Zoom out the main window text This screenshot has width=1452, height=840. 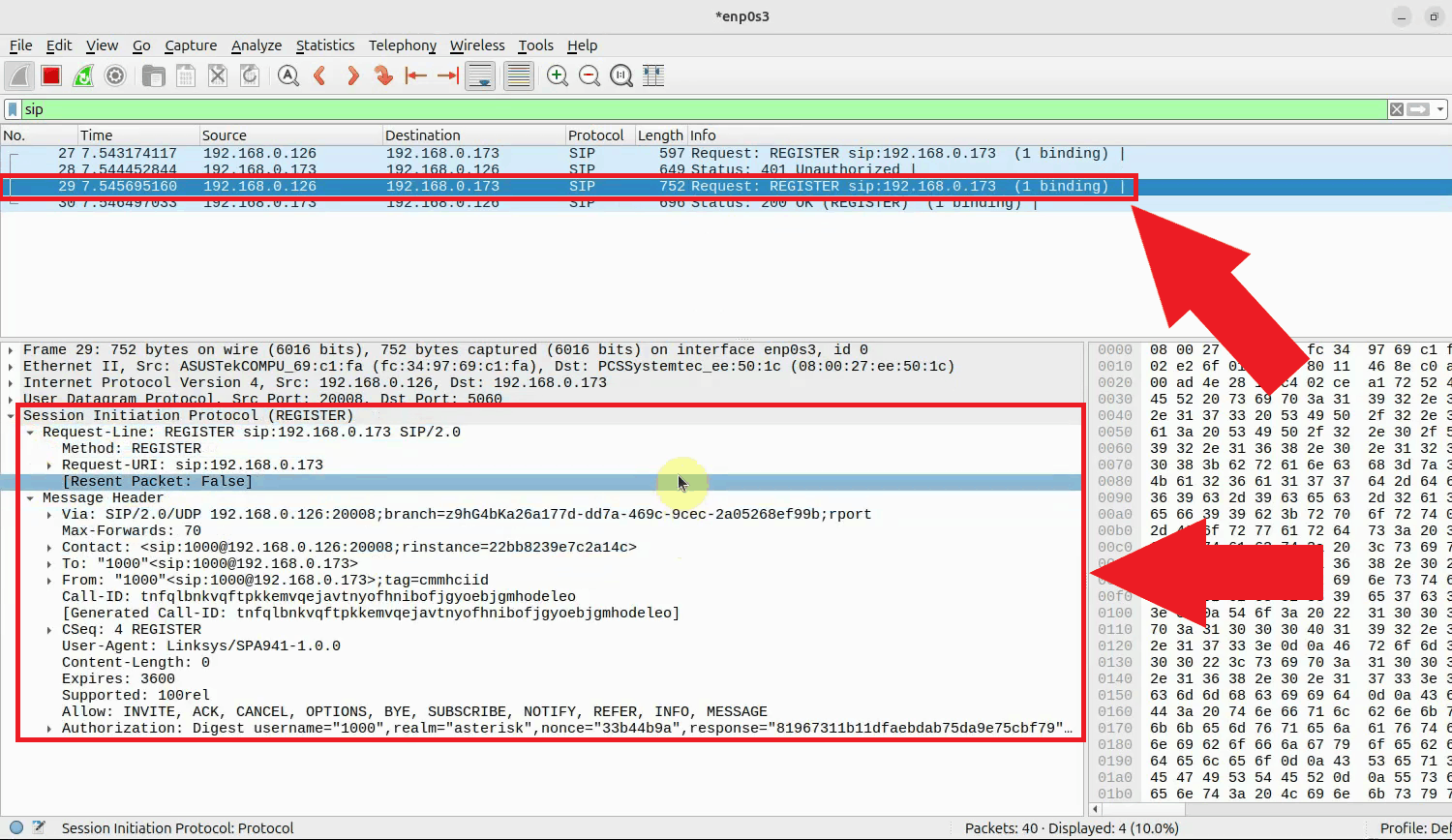click(x=590, y=75)
